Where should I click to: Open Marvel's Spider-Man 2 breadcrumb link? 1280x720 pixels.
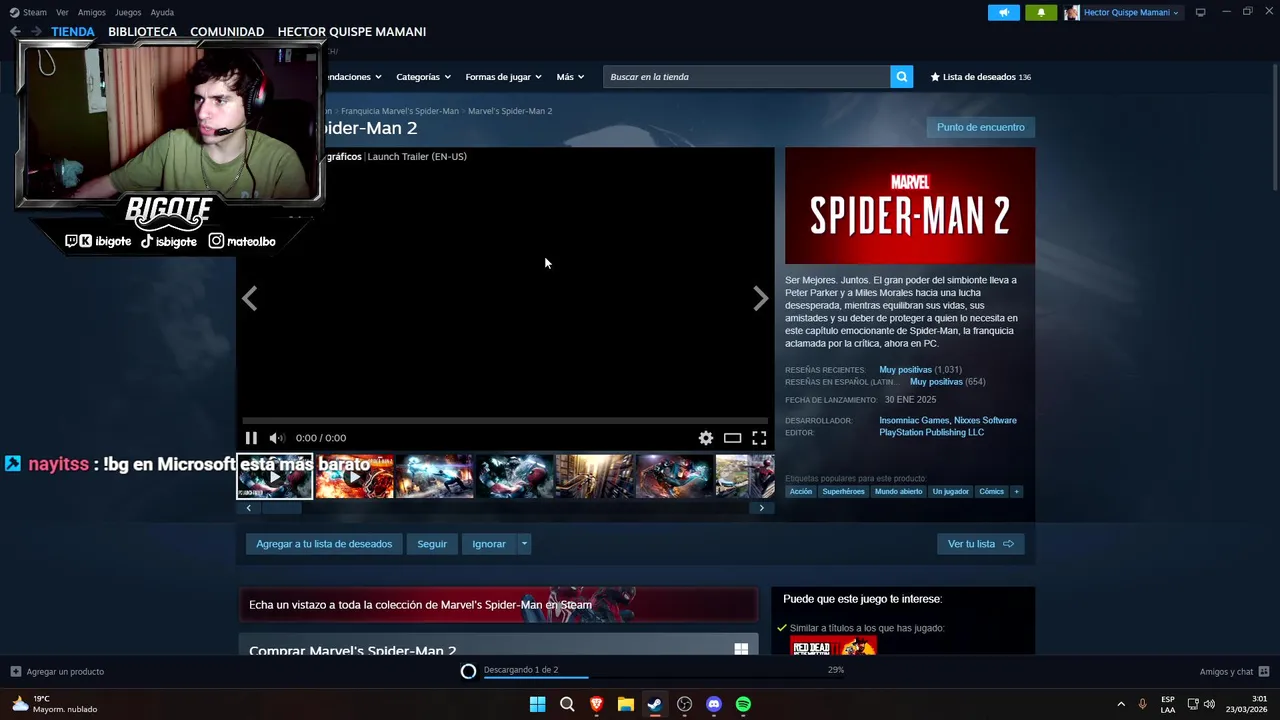510,111
